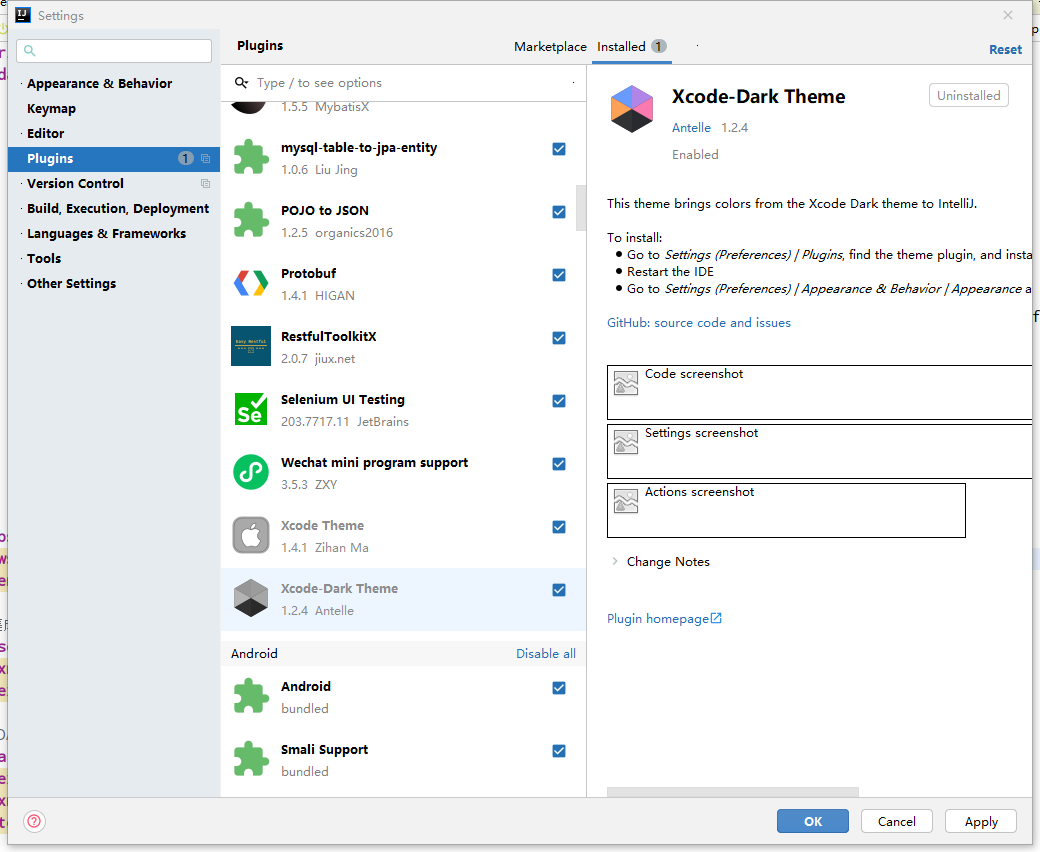The image size is (1040, 852).
Task: Open help via the question mark icon
Action: click(x=34, y=822)
